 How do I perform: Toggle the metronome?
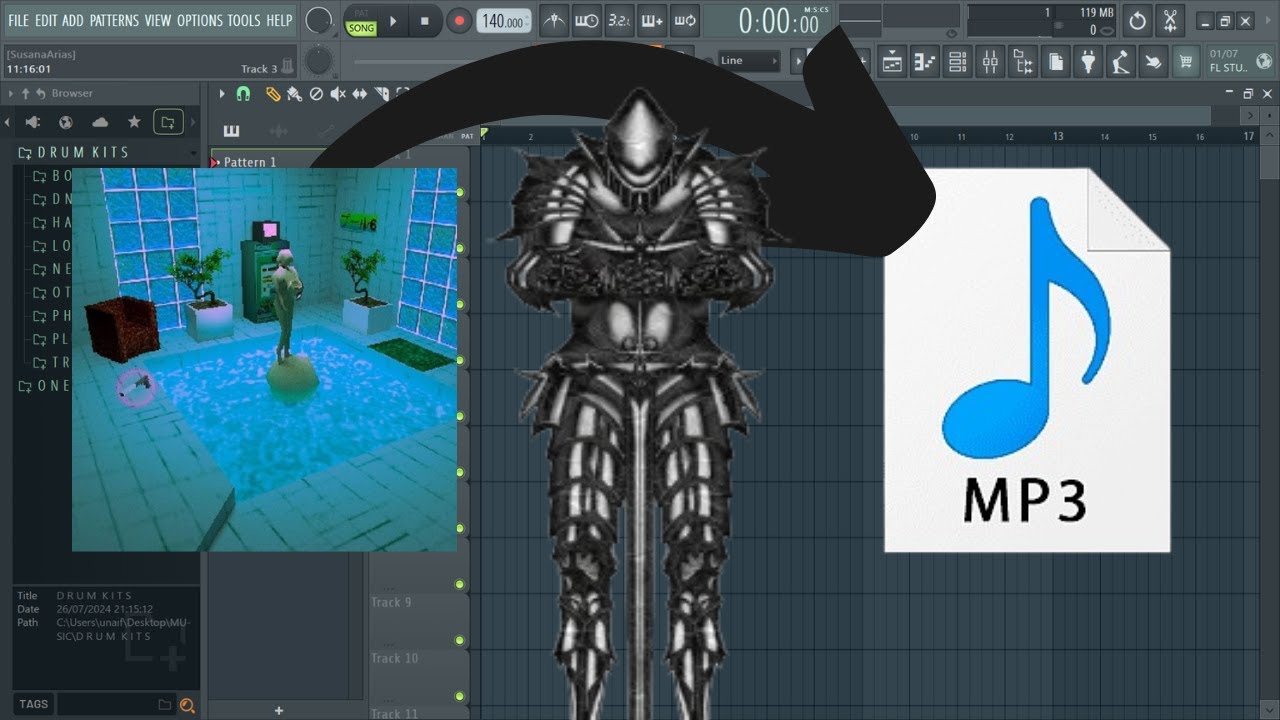(553, 20)
